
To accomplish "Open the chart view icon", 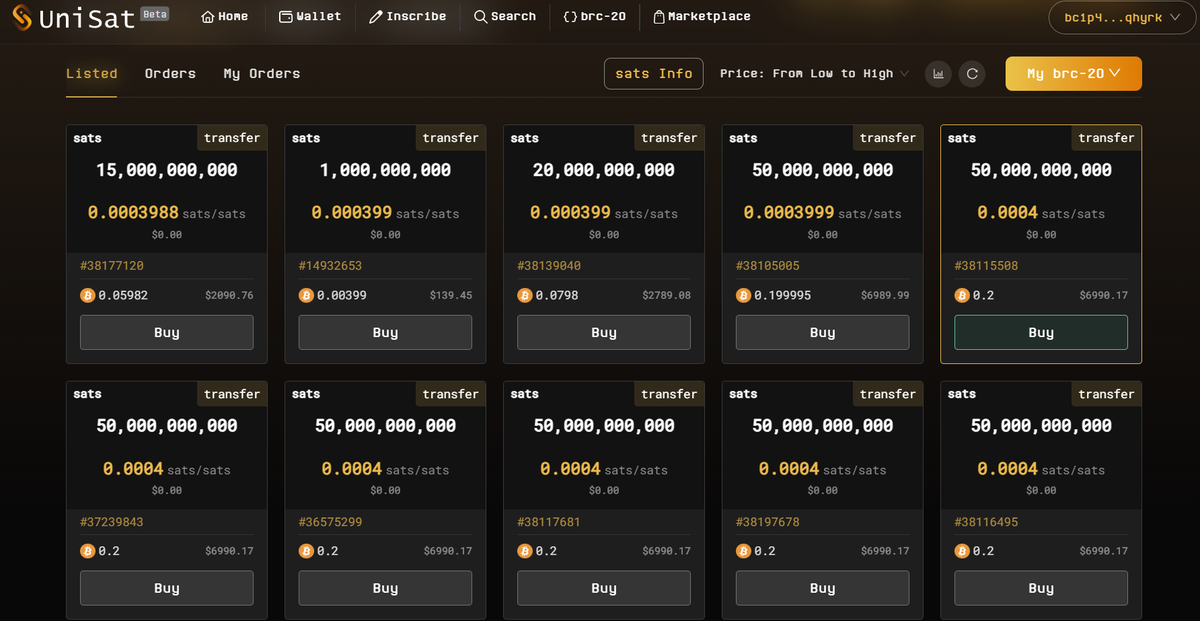I will pos(938,73).
